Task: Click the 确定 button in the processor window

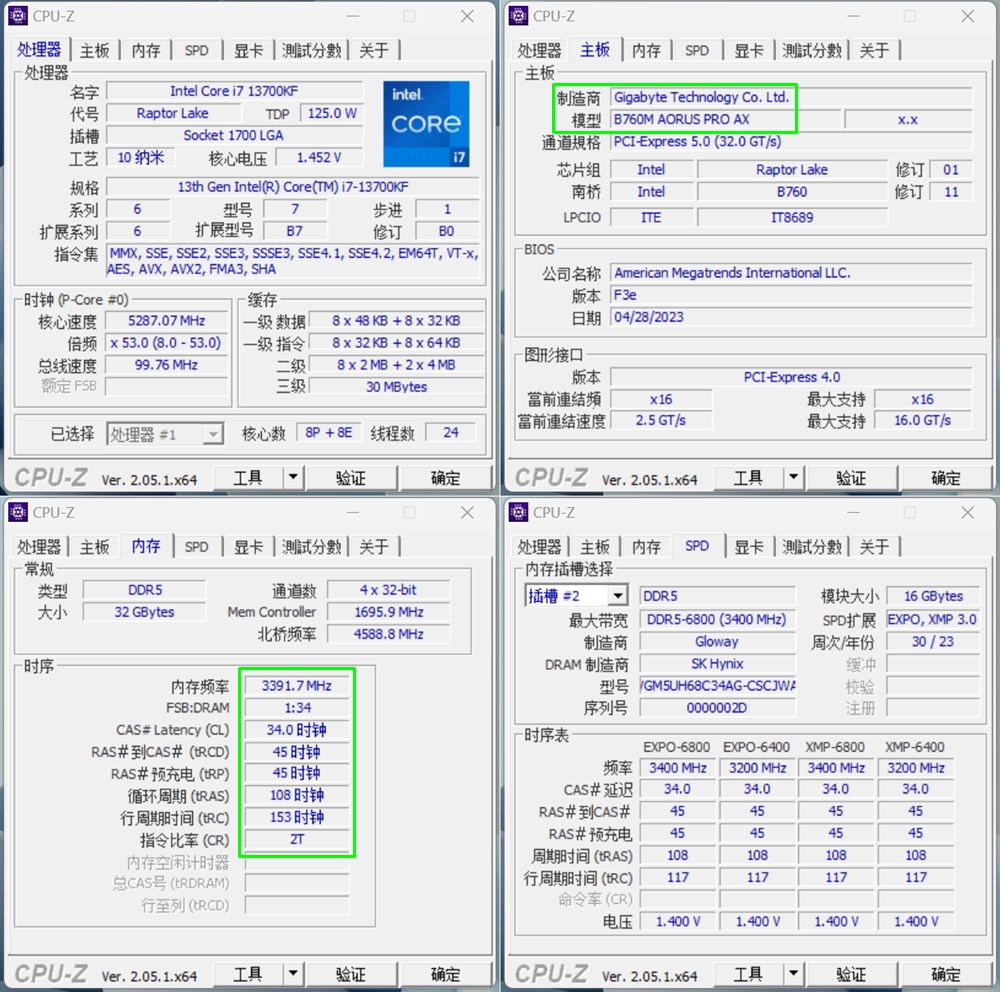Action: pos(445,477)
